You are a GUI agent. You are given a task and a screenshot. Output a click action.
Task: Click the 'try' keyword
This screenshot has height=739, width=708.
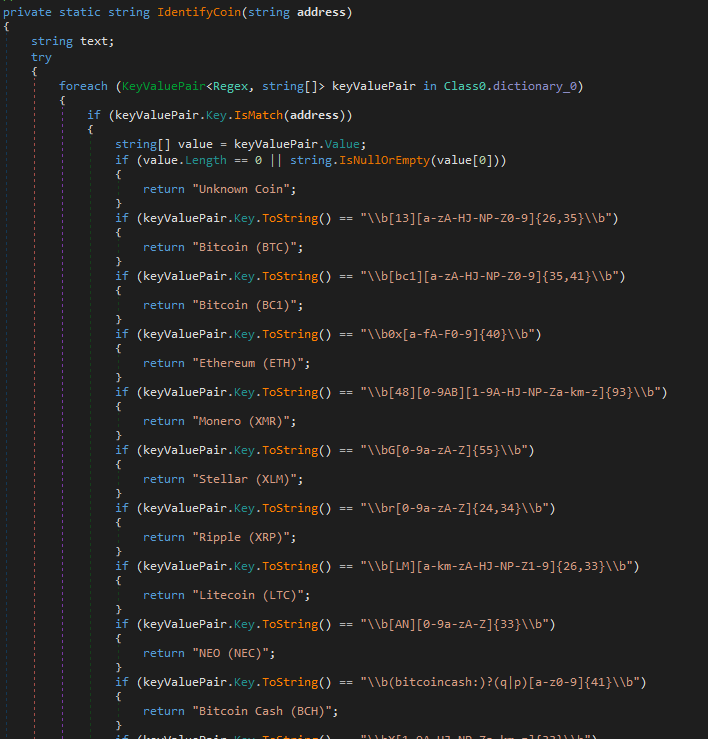click(41, 57)
